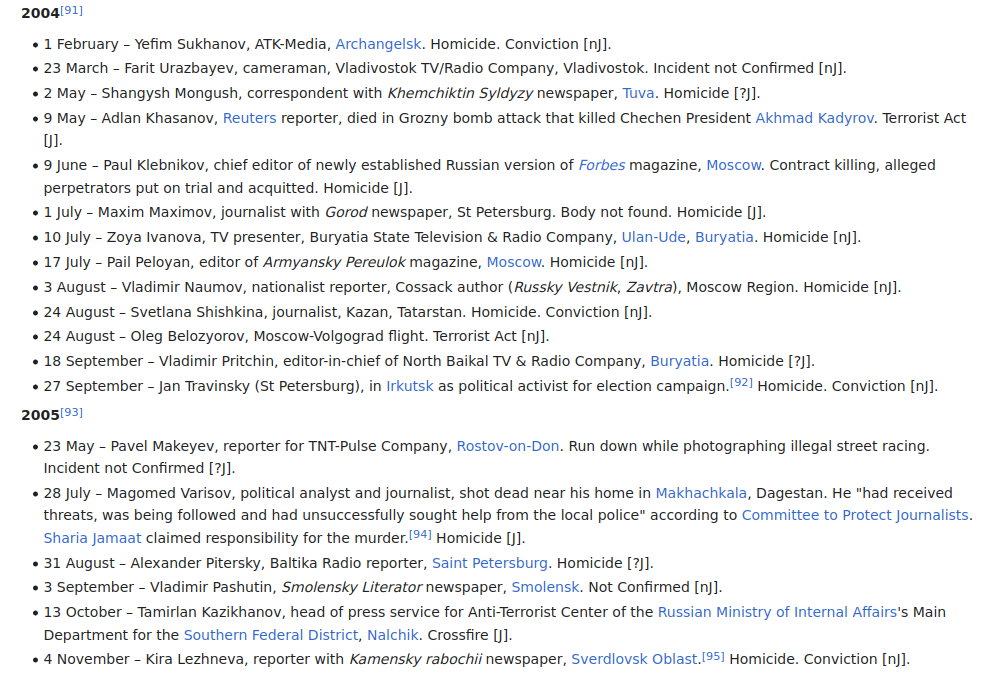Click the name Vladimir Pashutin
This screenshot has width=1001, height=681.
(x=211, y=587)
